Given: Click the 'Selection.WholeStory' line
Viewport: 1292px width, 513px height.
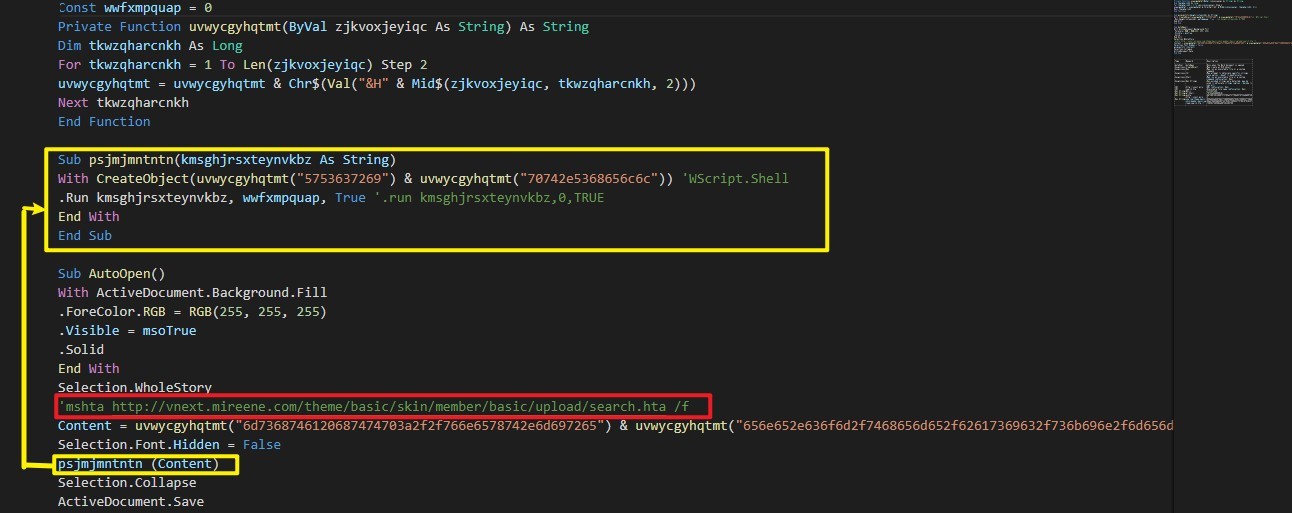Looking at the screenshot, I should tap(134, 387).
